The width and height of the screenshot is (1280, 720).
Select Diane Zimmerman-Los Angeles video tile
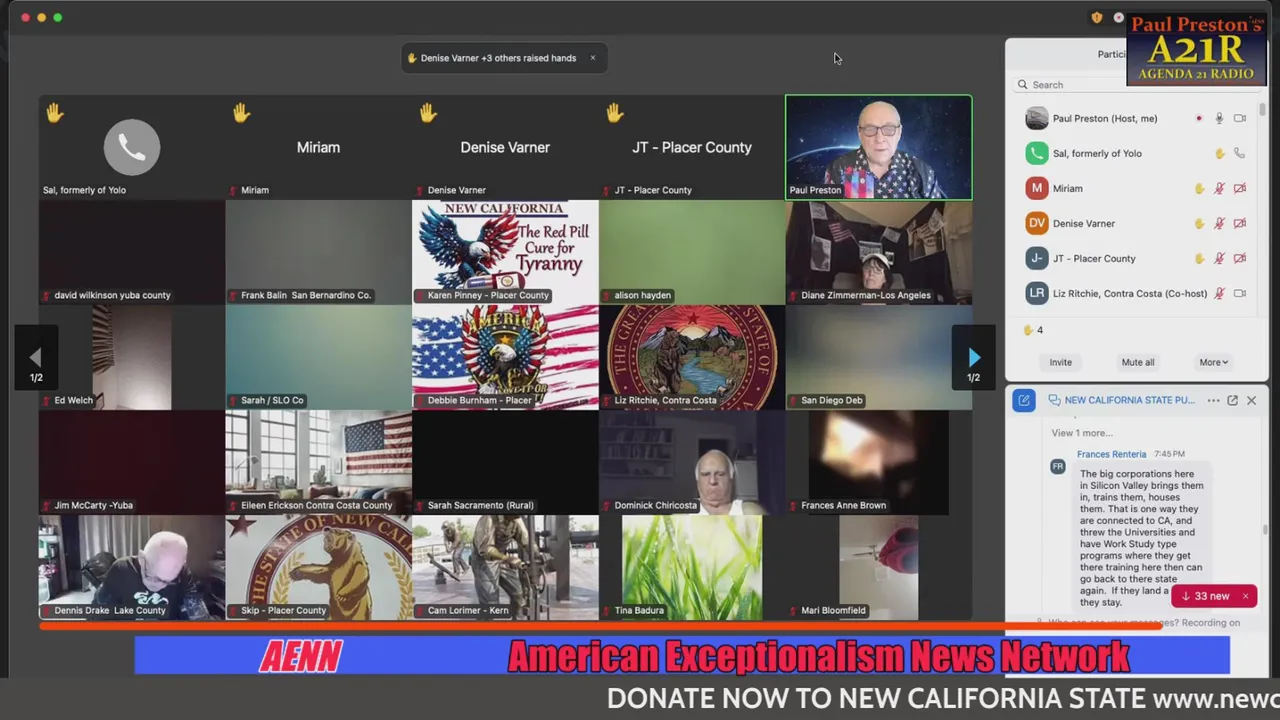point(878,252)
